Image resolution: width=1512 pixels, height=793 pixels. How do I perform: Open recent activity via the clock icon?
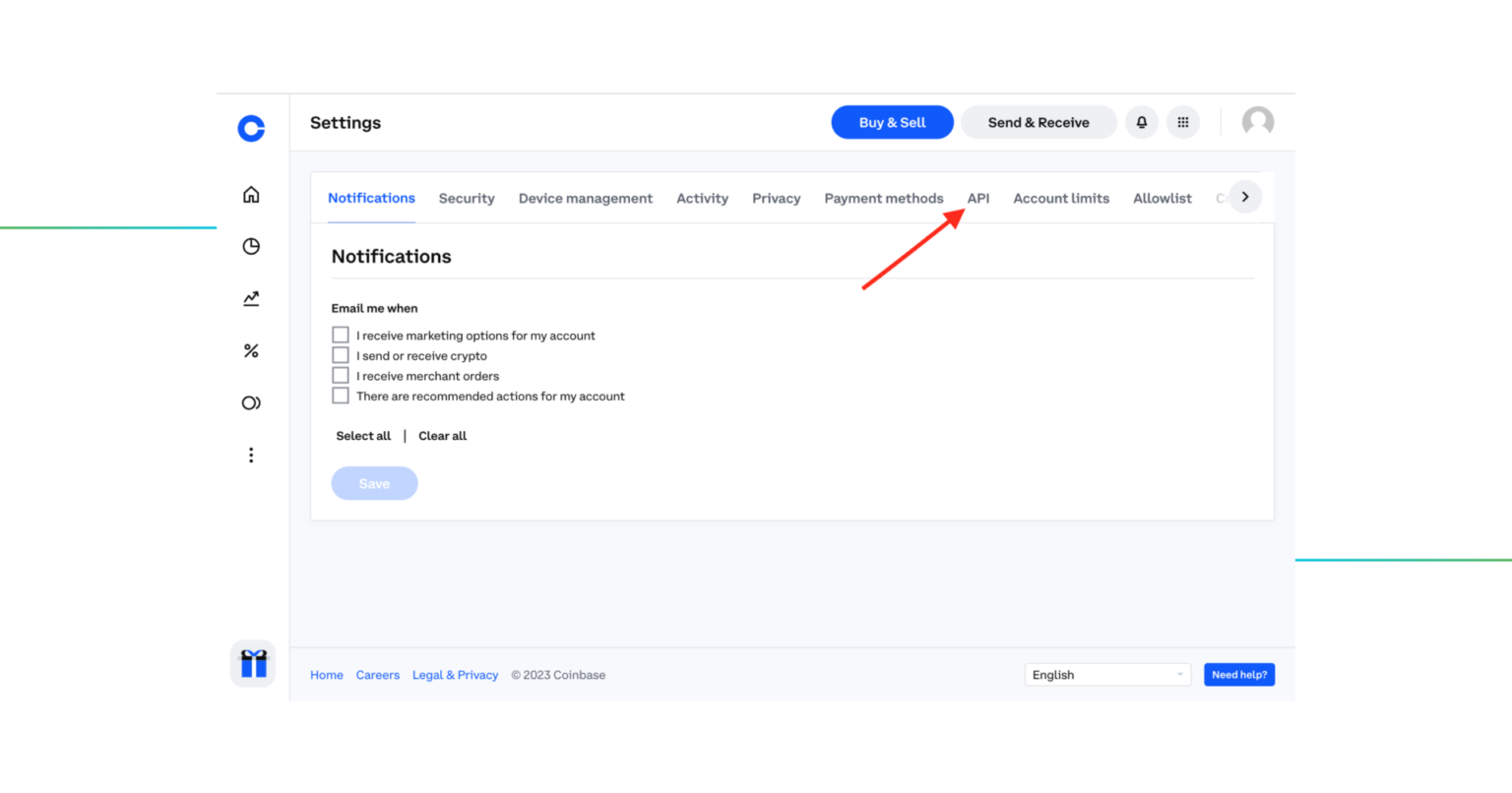(251, 246)
